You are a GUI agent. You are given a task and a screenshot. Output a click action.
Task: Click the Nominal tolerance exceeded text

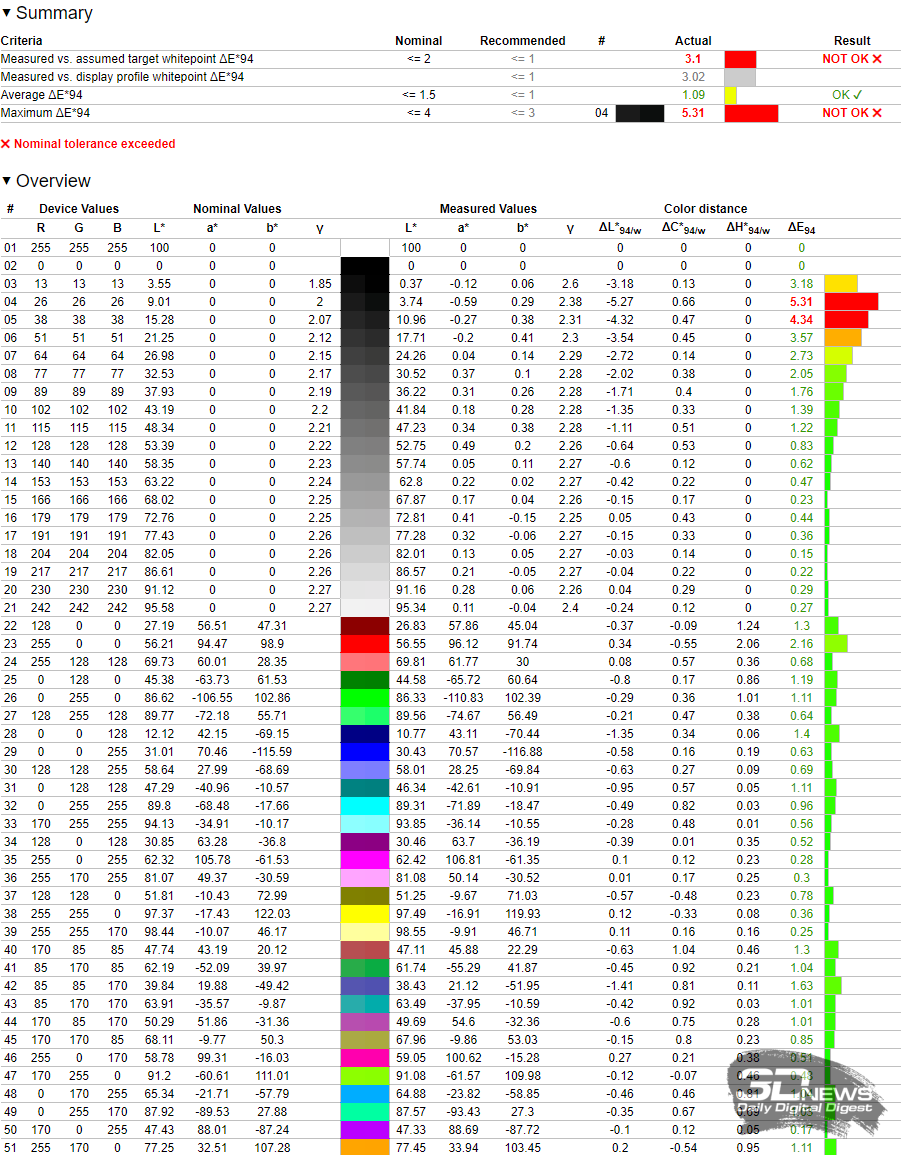pos(94,144)
